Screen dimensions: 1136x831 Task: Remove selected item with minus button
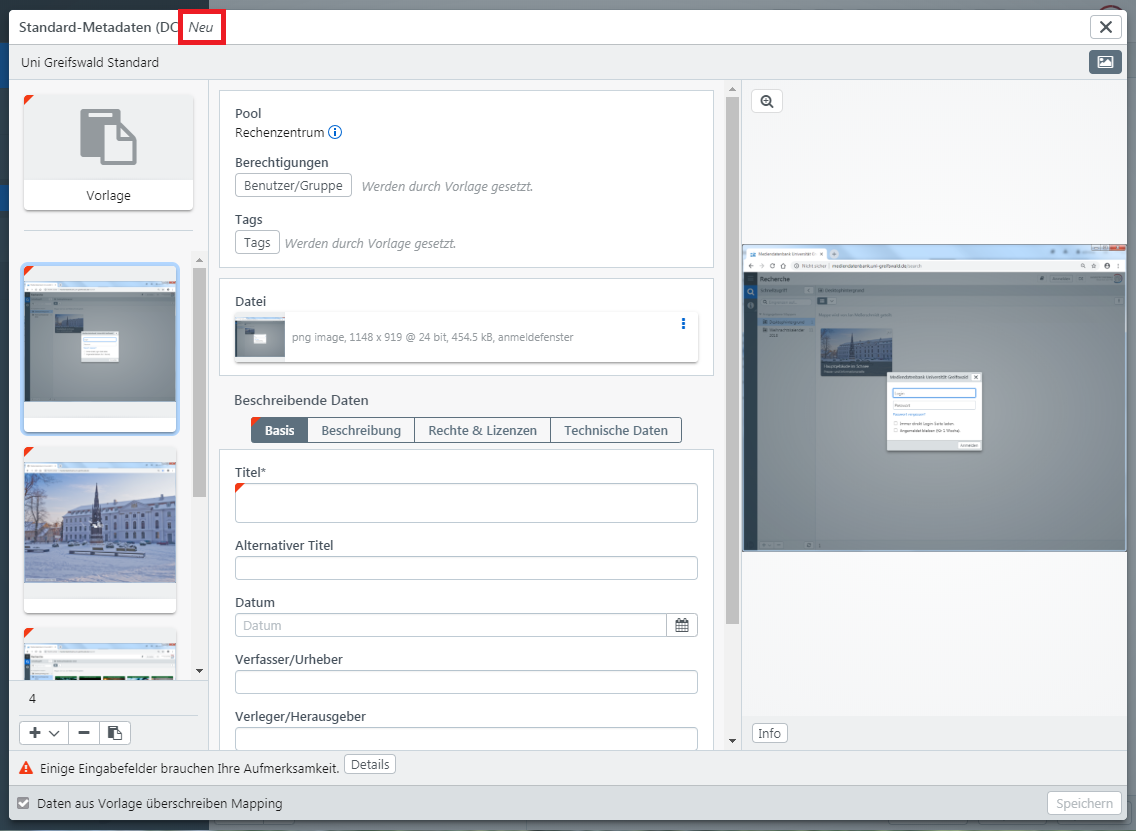pyautogui.click(x=84, y=733)
